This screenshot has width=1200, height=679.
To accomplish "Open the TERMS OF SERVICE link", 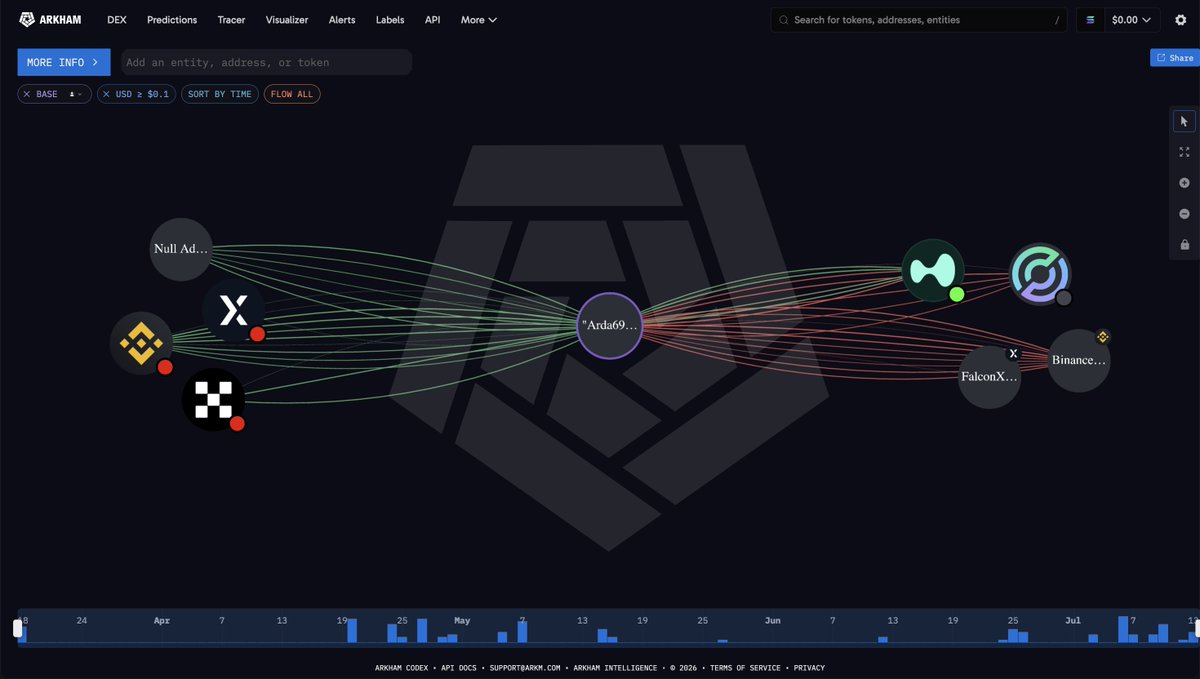I will [x=747, y=668].
